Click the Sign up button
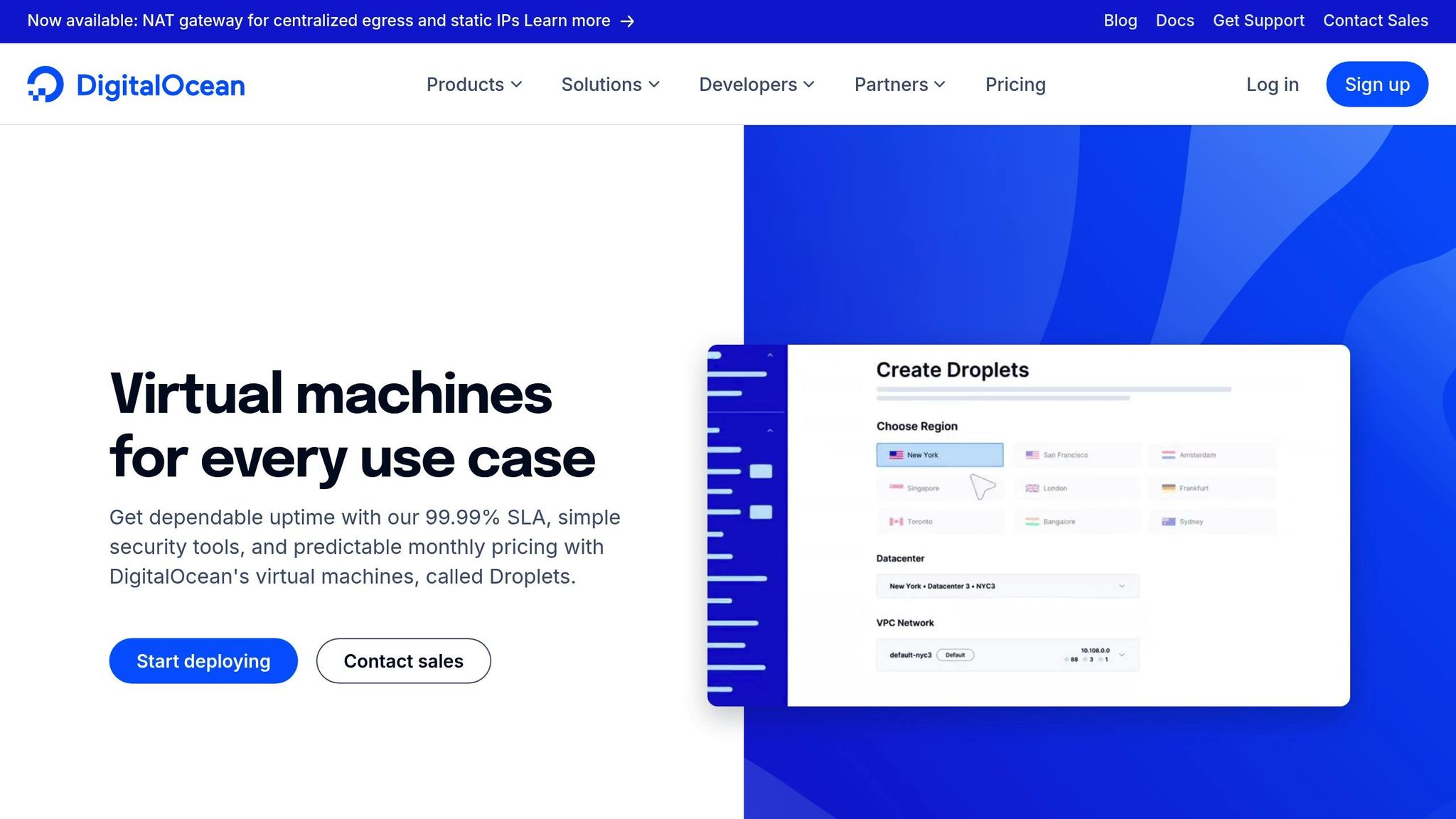This screenshot has height=819, width=1456. 1376,84
